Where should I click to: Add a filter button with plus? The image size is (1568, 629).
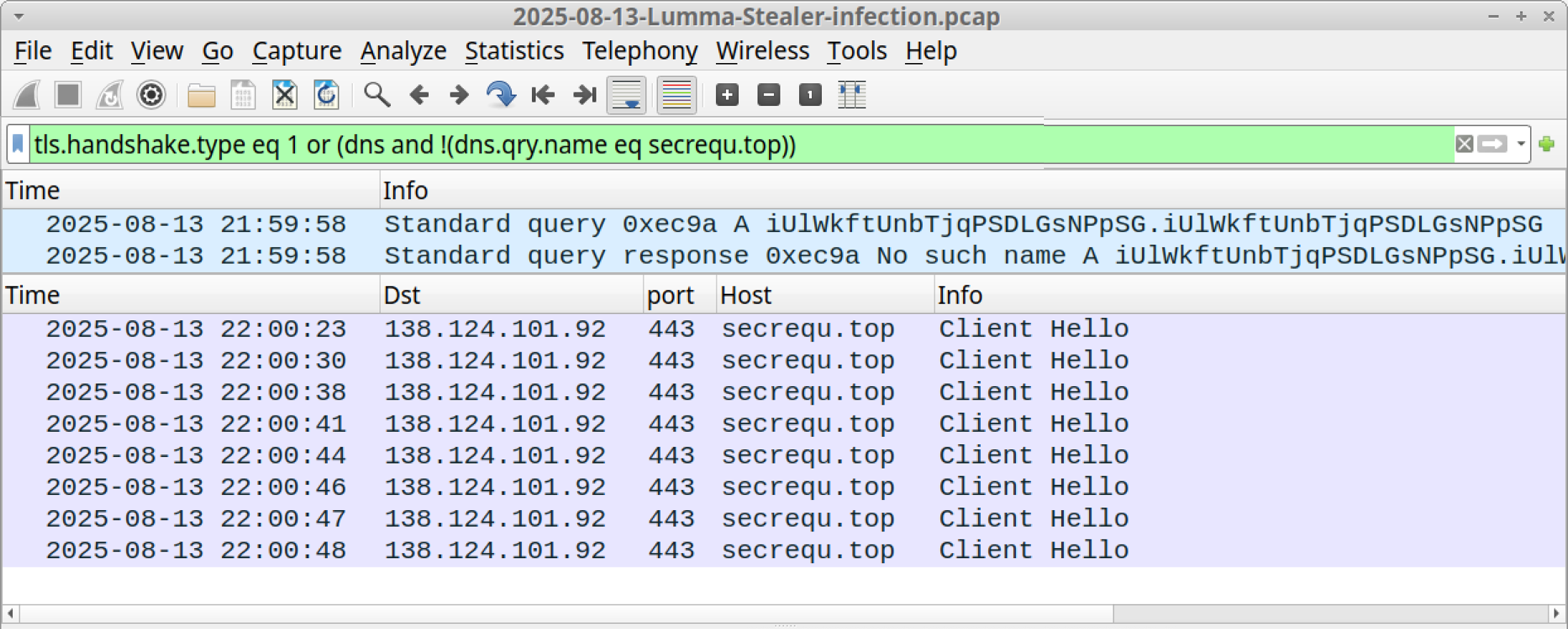(x=1547, y=144)
